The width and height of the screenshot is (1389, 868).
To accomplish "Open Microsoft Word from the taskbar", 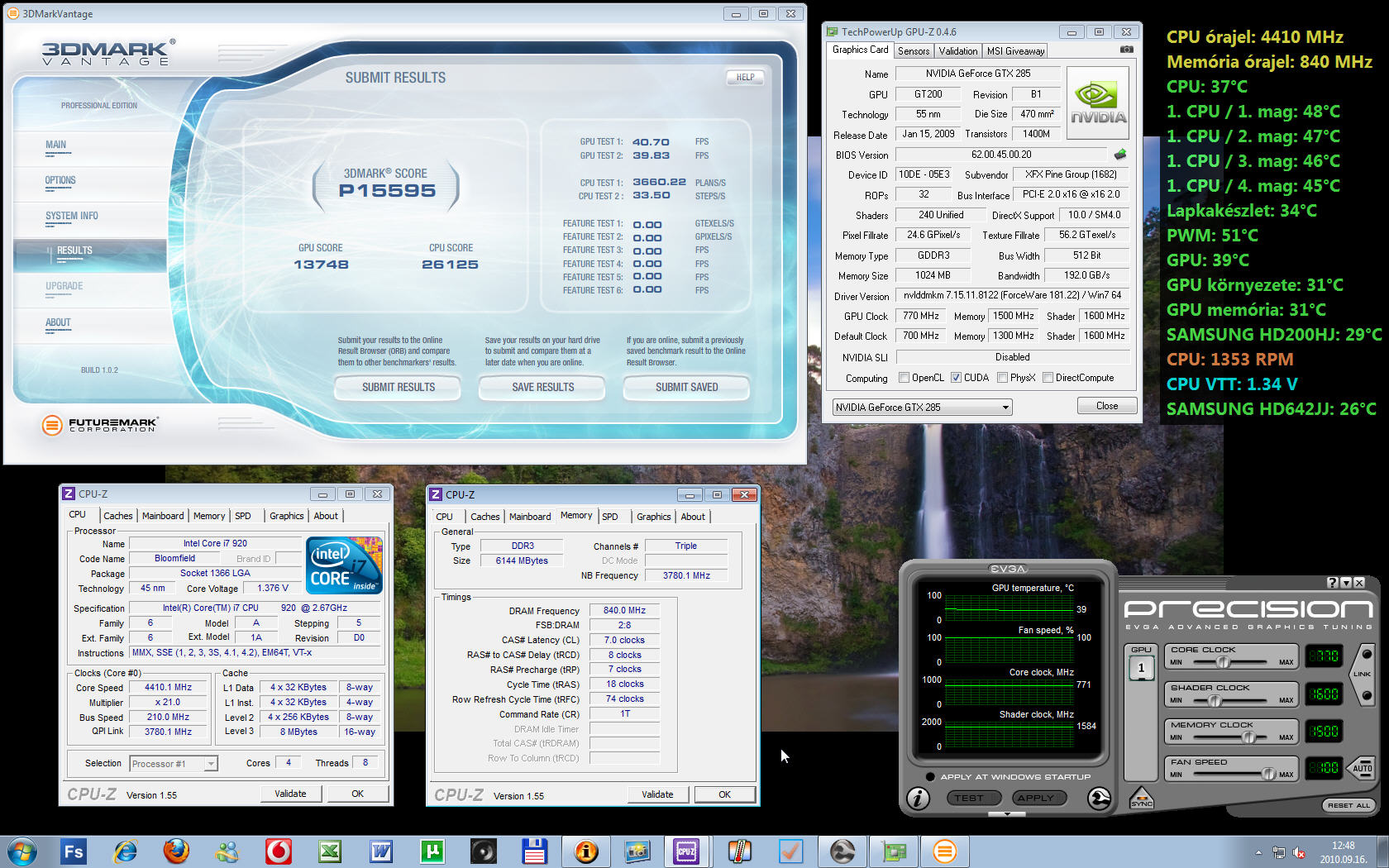I will point(381,851).
